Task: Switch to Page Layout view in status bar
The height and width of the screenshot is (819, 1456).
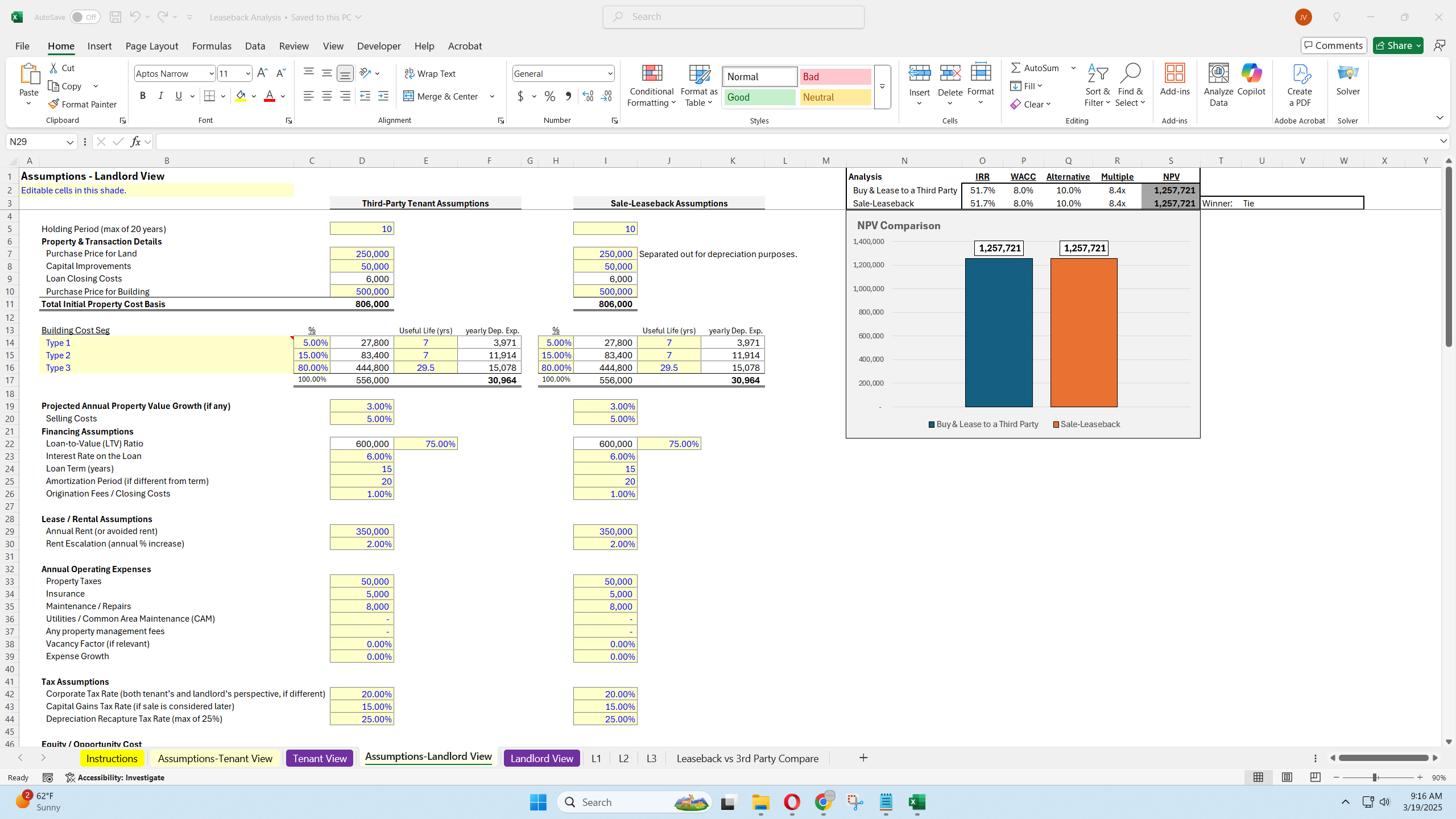Action: 1287,777
